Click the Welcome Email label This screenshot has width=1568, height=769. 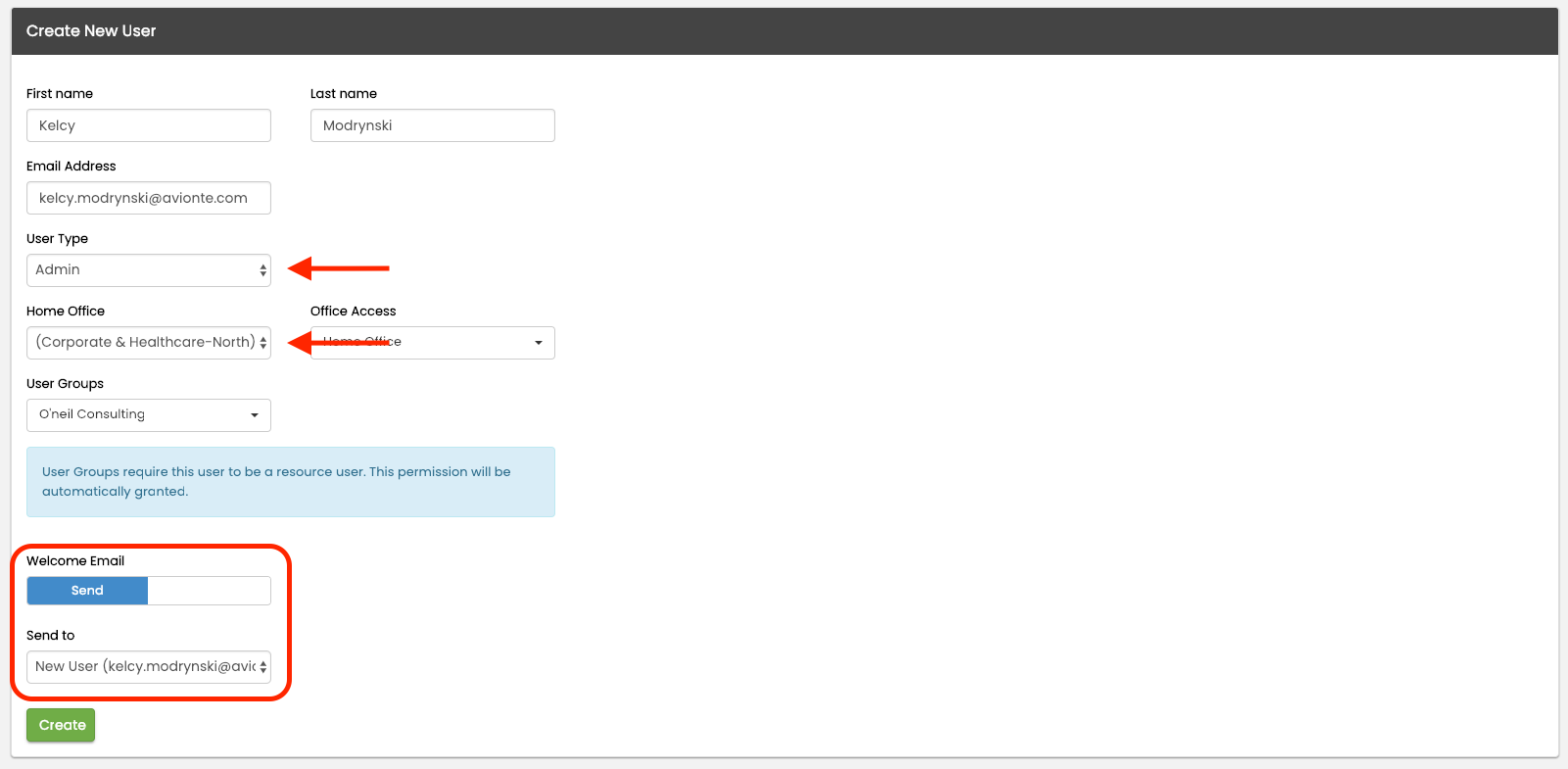coord(75,561)
